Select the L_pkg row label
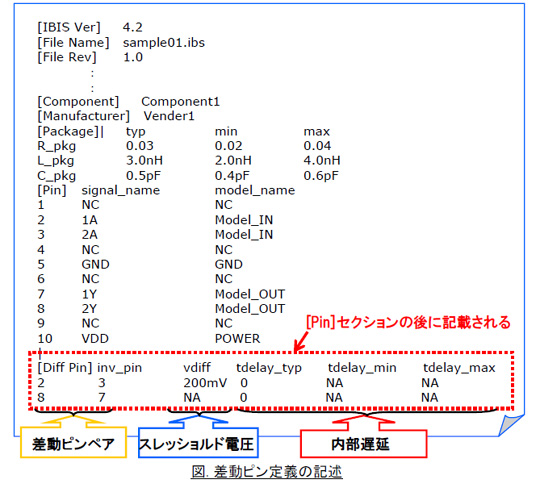 coord(56,161)
